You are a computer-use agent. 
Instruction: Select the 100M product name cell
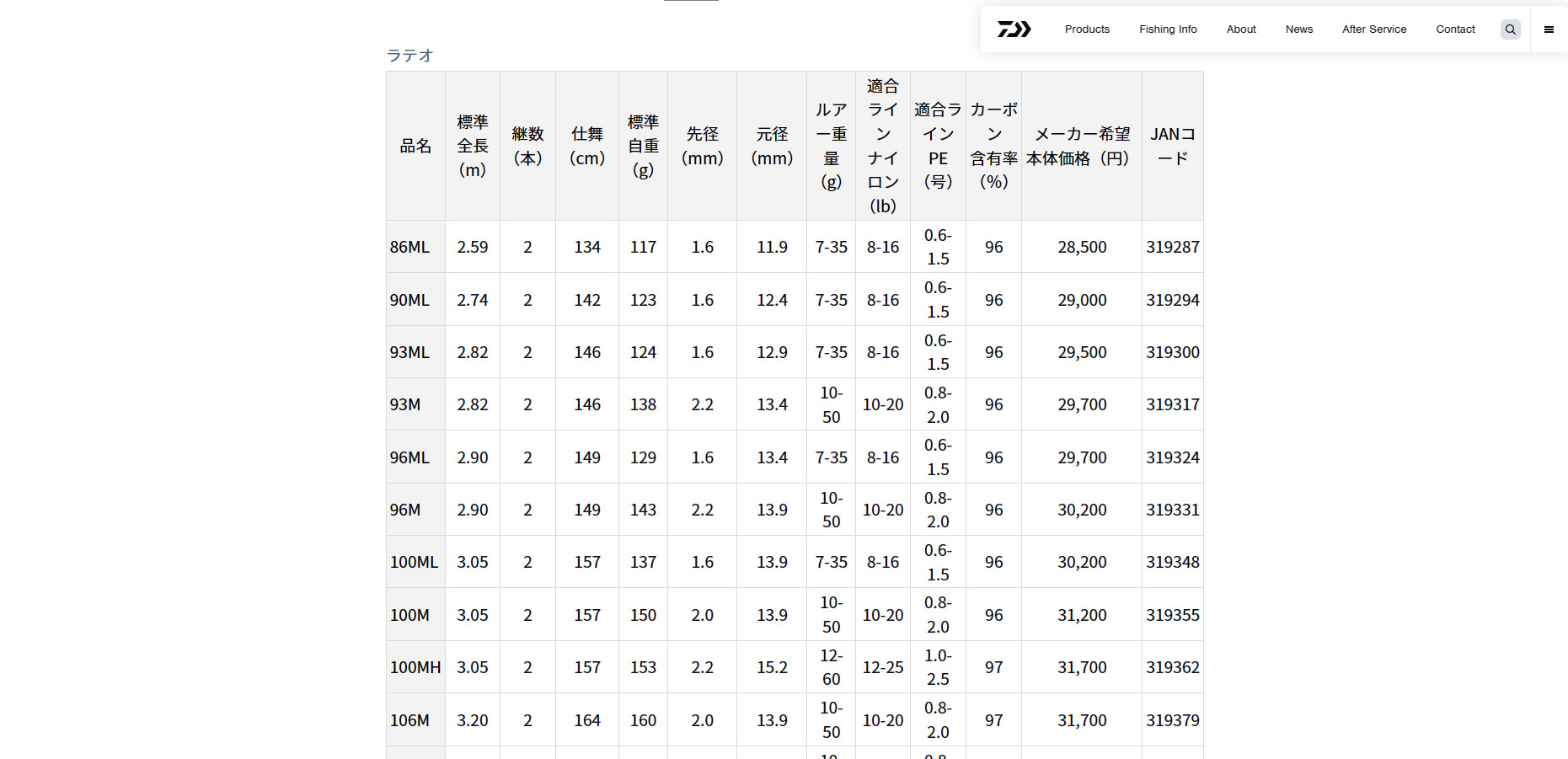[x=415, y=615]
